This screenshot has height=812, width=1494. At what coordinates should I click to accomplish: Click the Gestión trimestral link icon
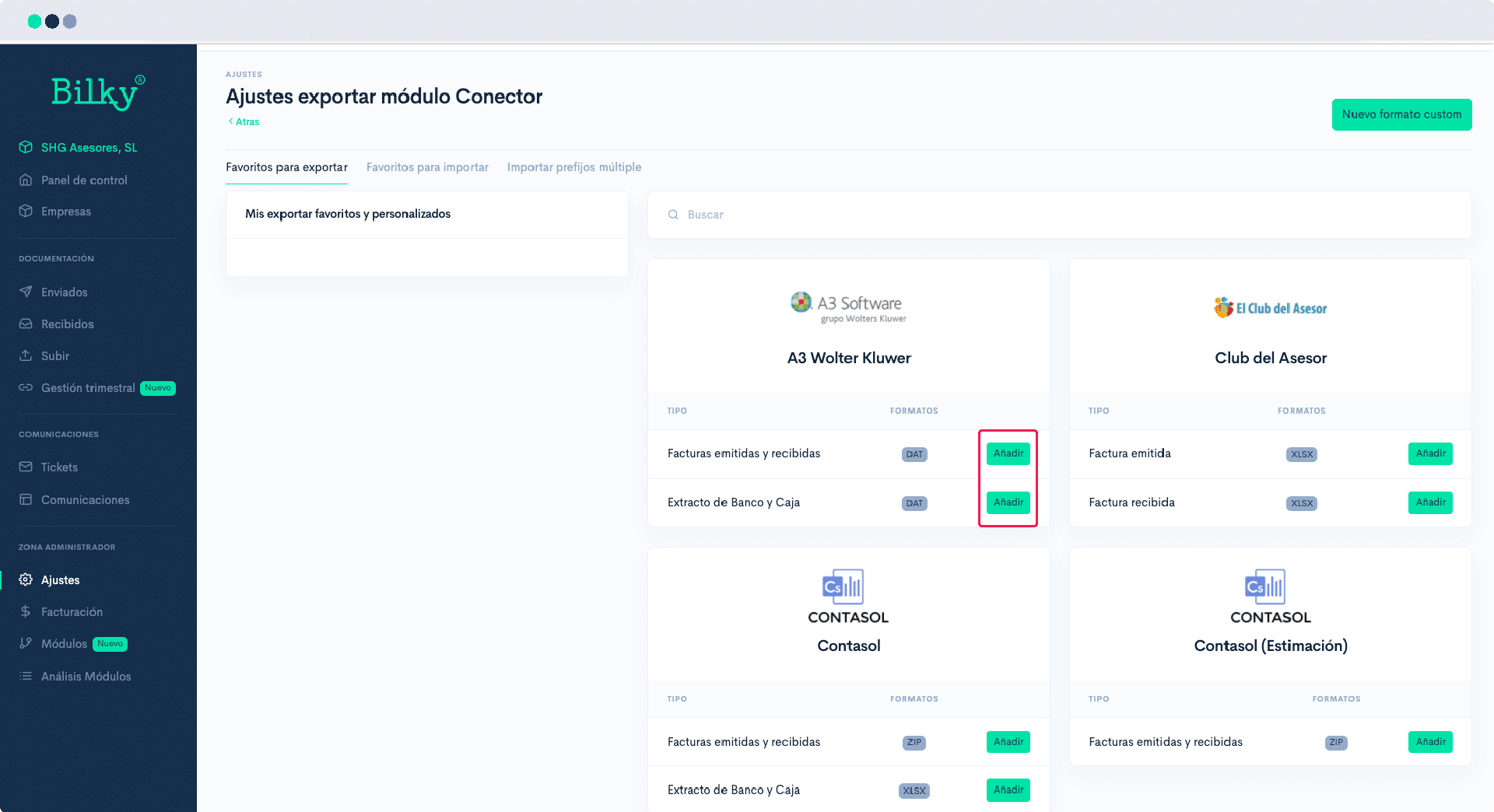click(26, 387)
